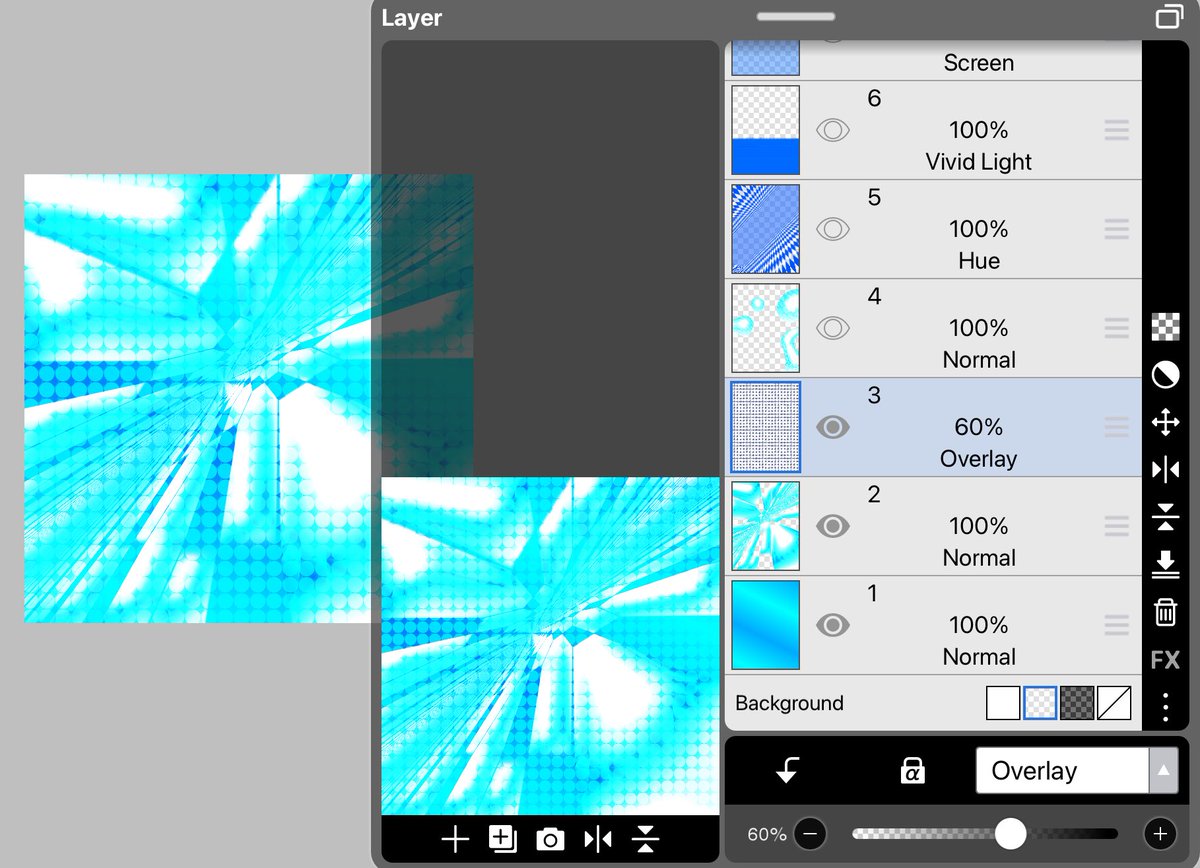Add a new layer with plus icon
Image resolution: width=1200 pixels, height=868 pixels.
point(455,839)
